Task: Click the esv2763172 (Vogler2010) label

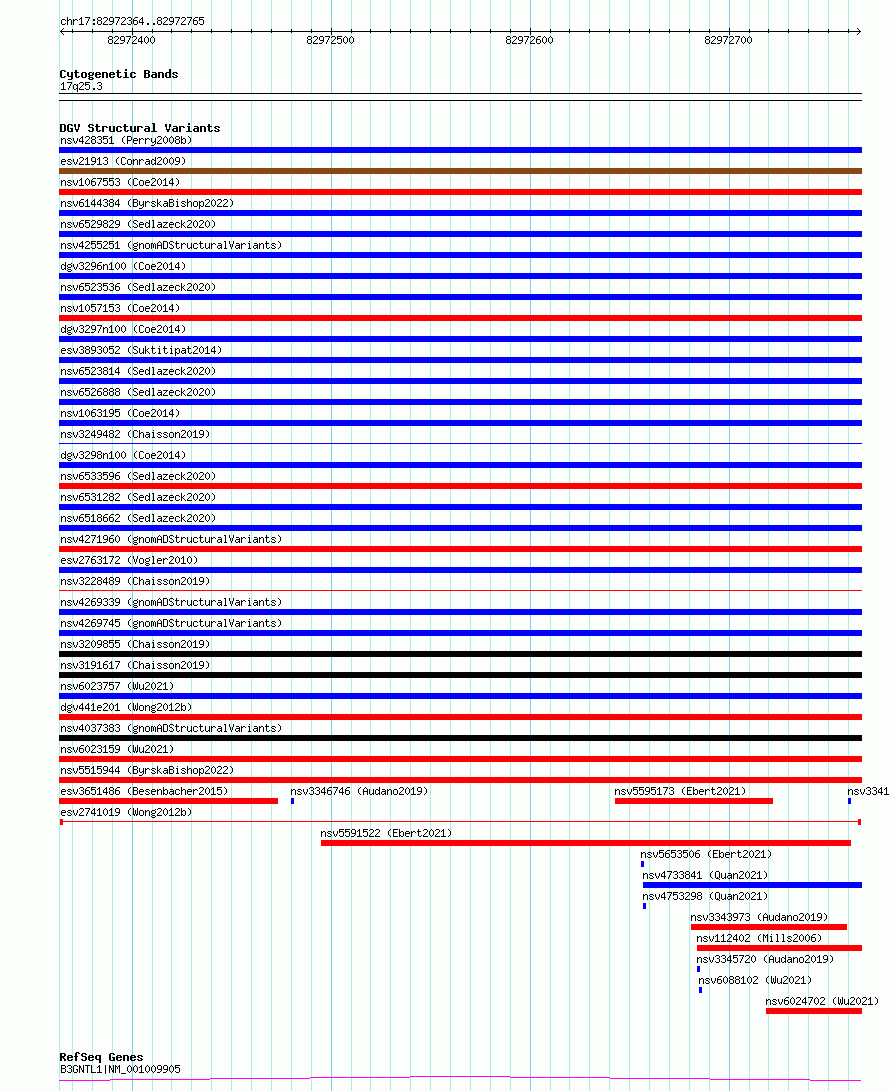Action: click(129, 560)
